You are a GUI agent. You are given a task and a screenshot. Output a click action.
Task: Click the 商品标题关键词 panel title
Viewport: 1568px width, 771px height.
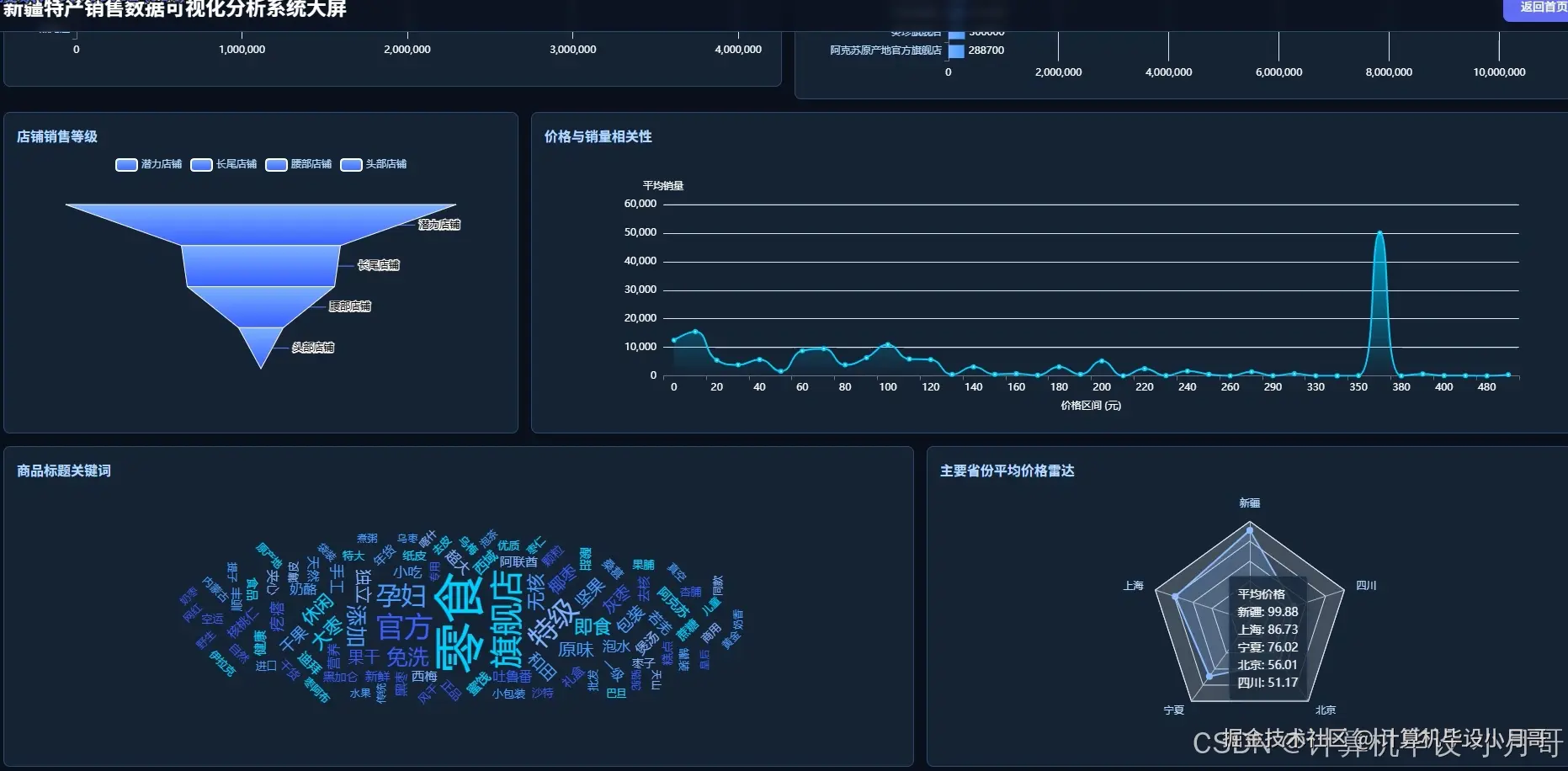click(x=64, y=471)
